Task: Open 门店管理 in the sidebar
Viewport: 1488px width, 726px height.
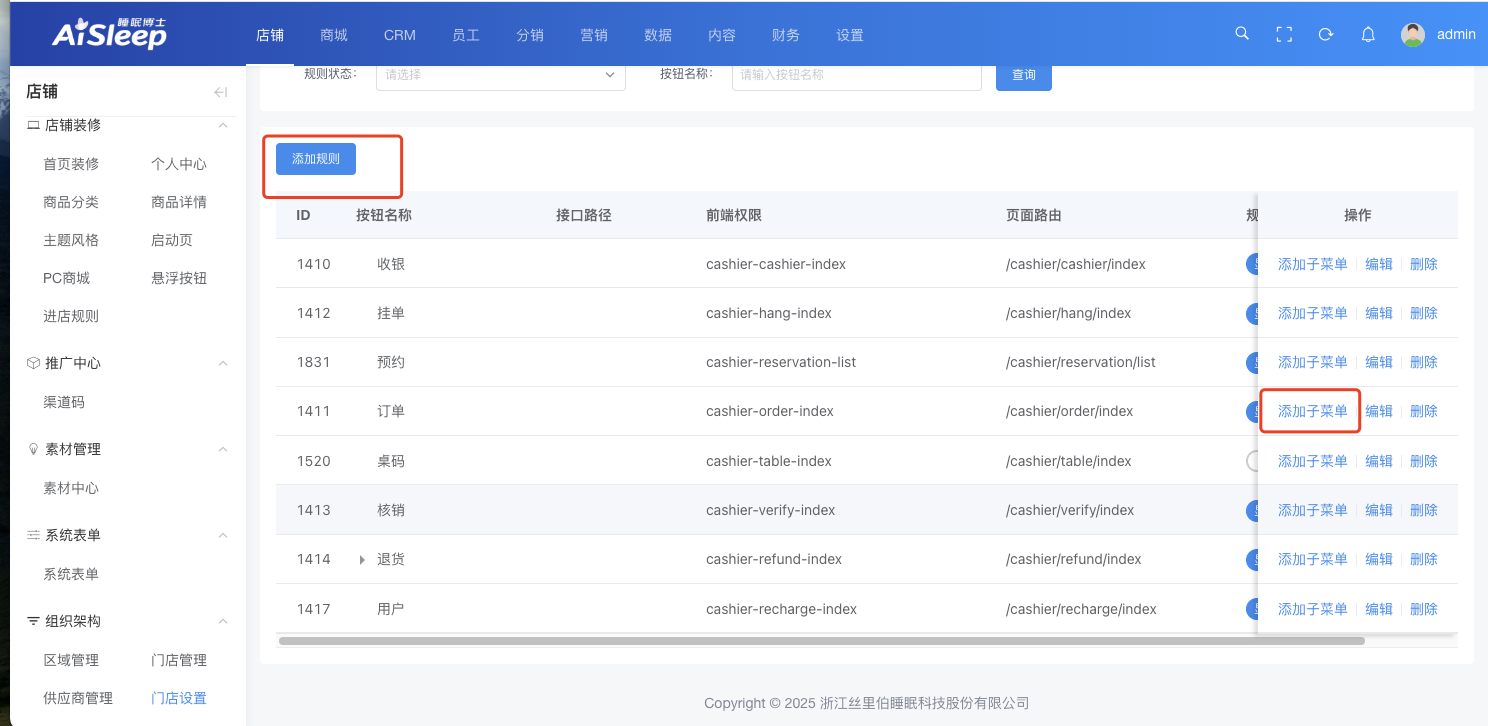Action: [179, 660]
